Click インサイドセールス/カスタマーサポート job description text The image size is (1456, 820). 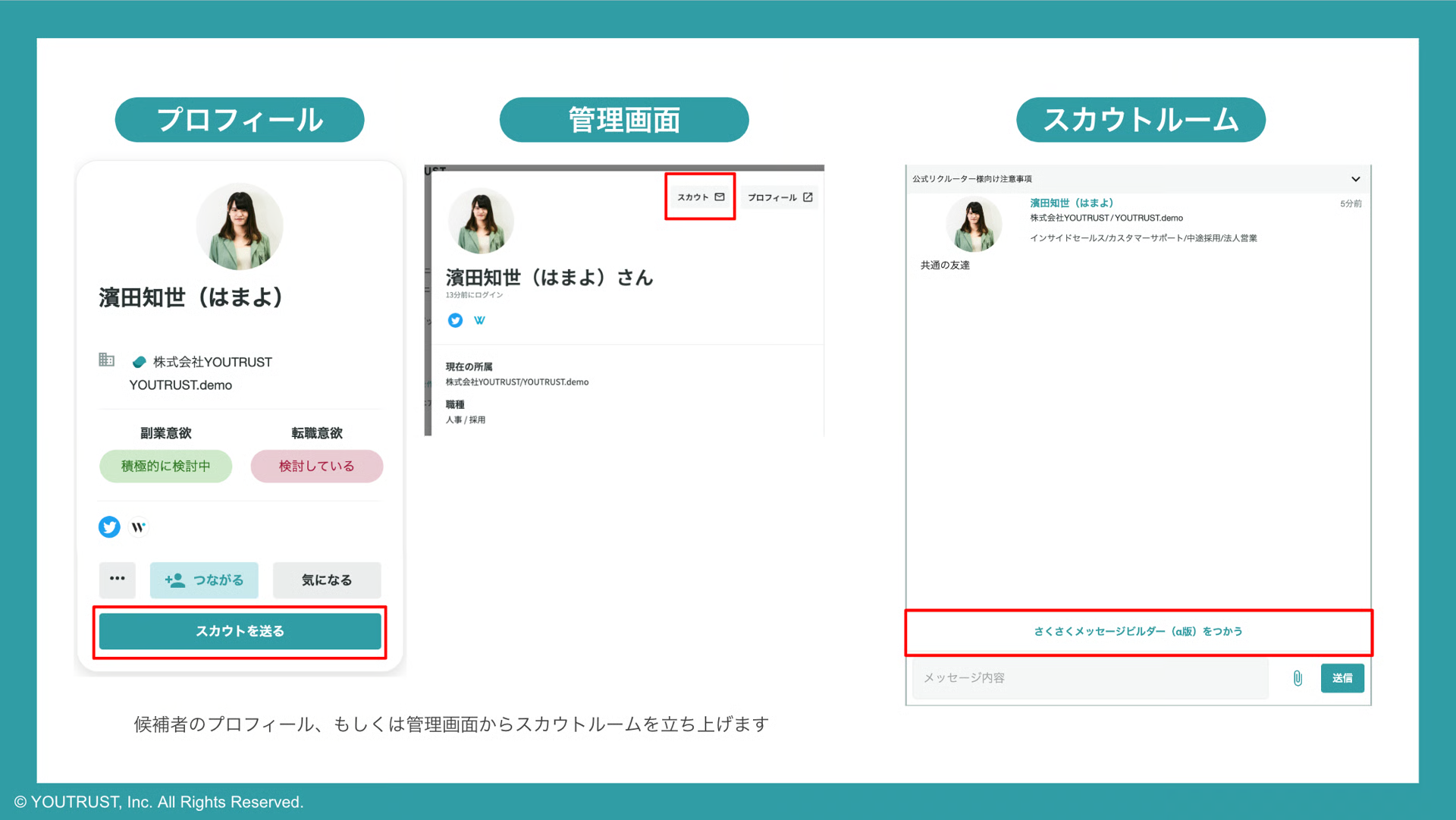(x=1143, y=238)
